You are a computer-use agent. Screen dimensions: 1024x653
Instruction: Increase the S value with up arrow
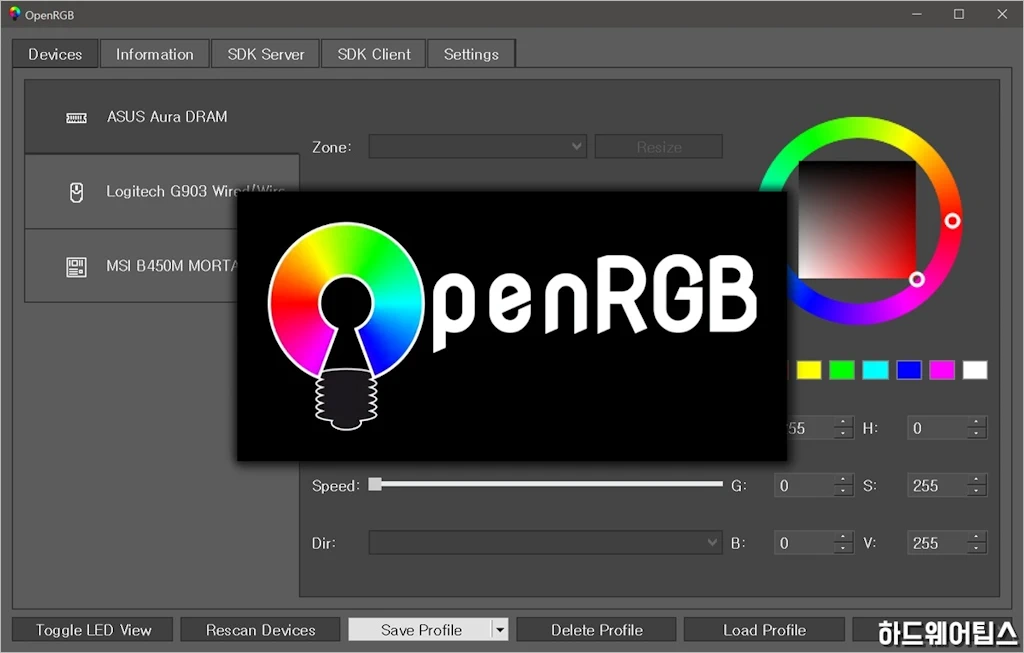click(976, 480)
